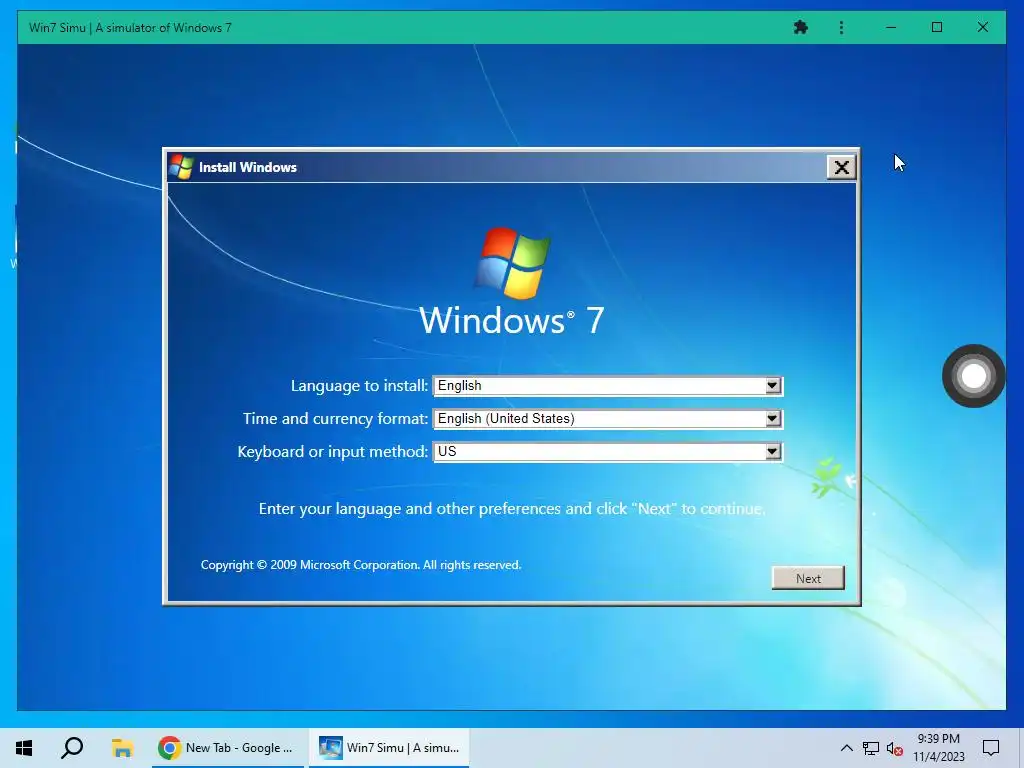
Task: Open network status tray icon
Action: [871, 748]
